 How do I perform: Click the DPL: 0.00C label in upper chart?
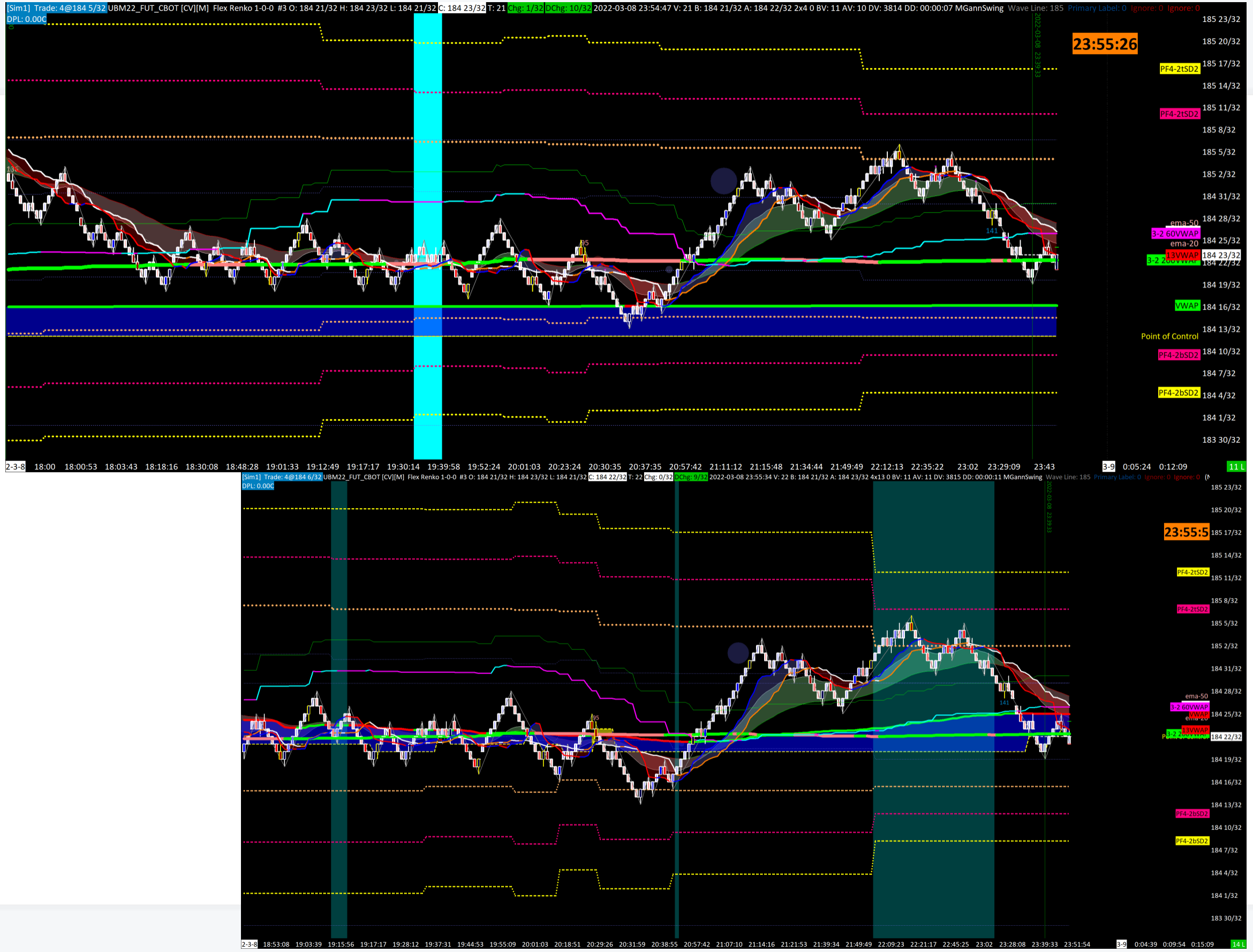pyautogui.click(x=26, y=19)
